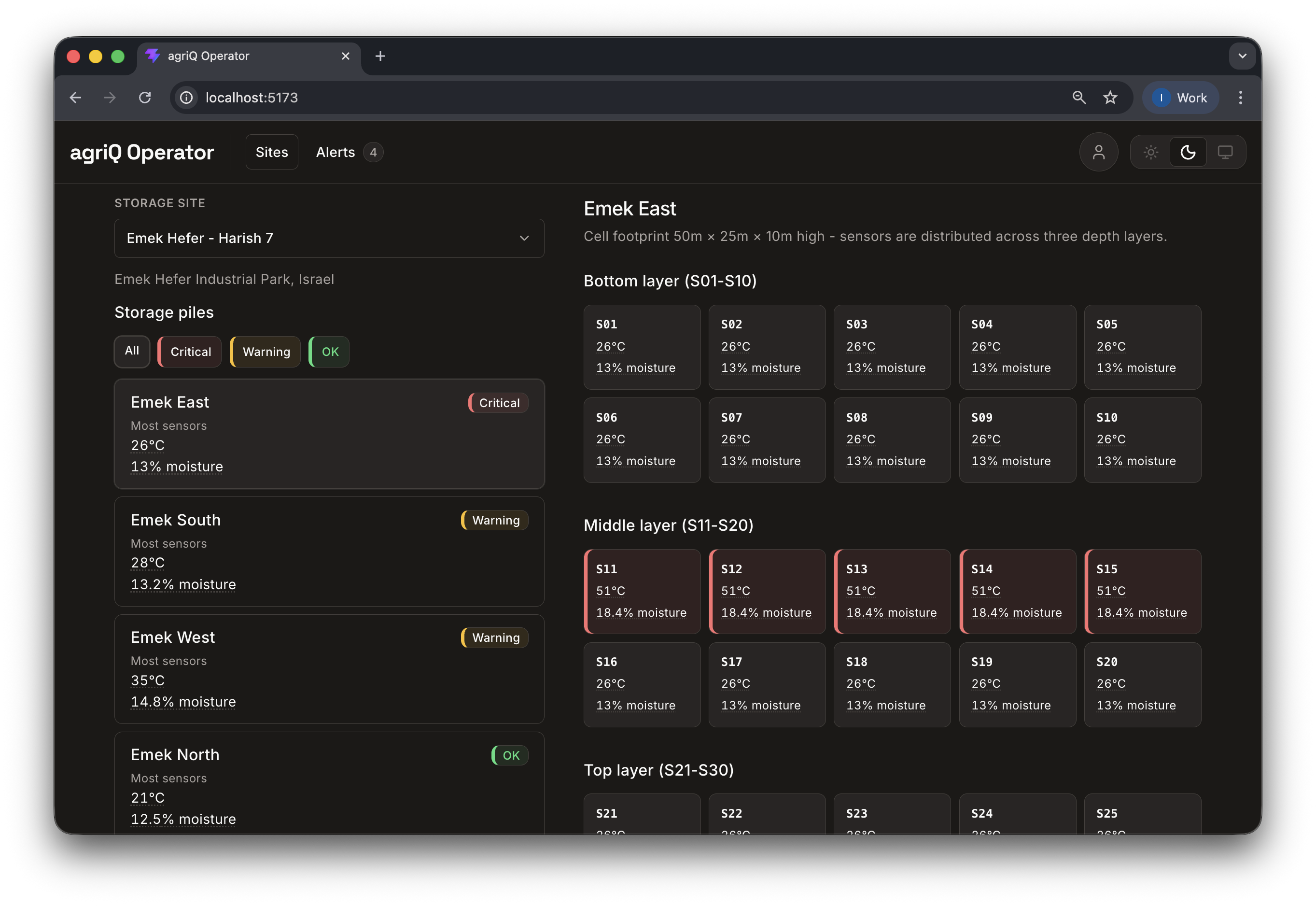Viewport: 1316px width, 906px height.
Task: Click the agriQ Operator lightning favicon
Action: coord(153,56)
